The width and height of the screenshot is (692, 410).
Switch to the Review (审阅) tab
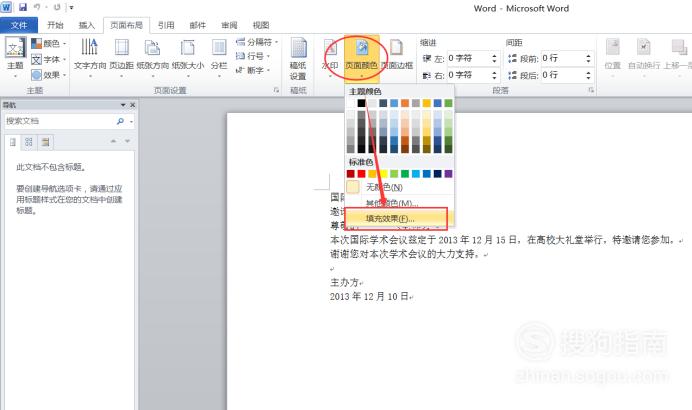click(229, 25)
